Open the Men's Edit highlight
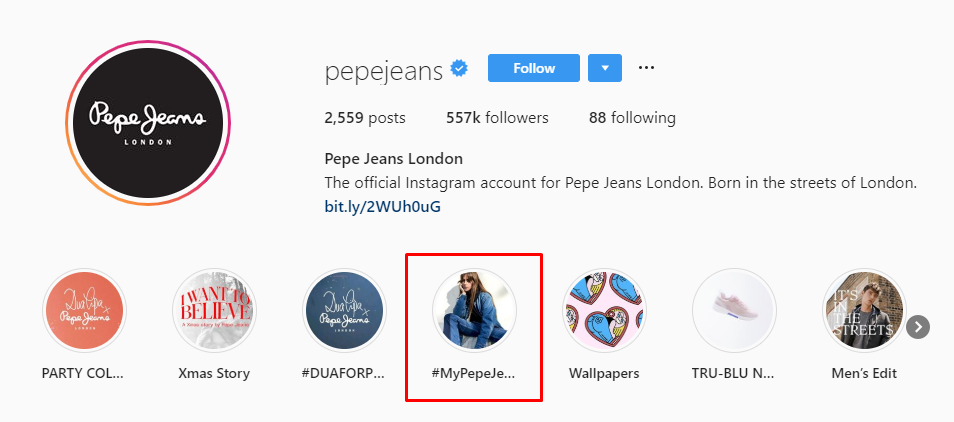Screen dimensions: 954x422 [x=863, y=310]
